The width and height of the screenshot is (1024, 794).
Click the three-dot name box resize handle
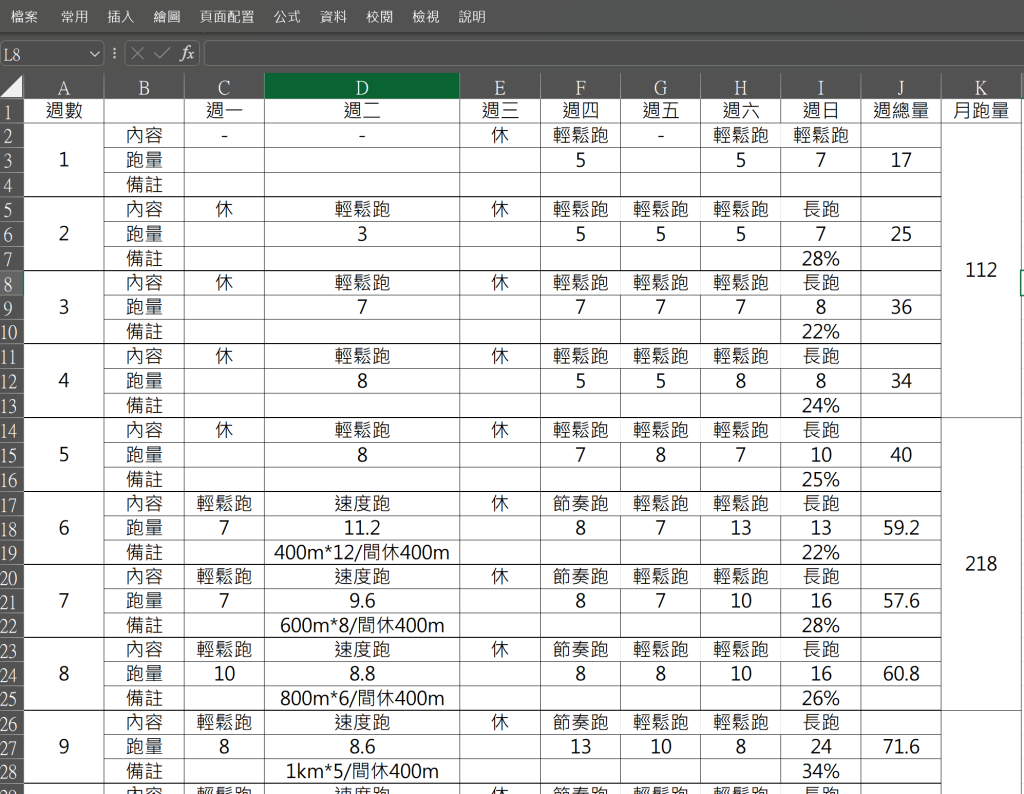pos(114,54)
